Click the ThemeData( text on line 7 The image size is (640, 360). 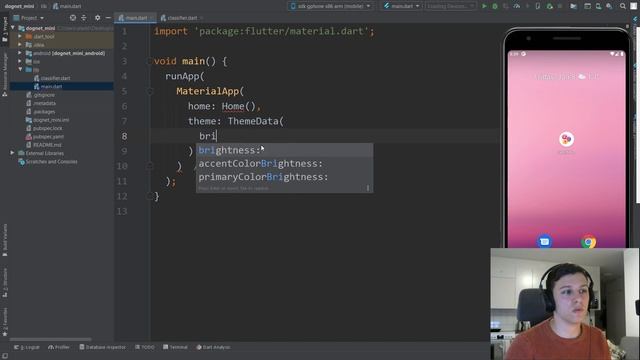click(256, 121)
